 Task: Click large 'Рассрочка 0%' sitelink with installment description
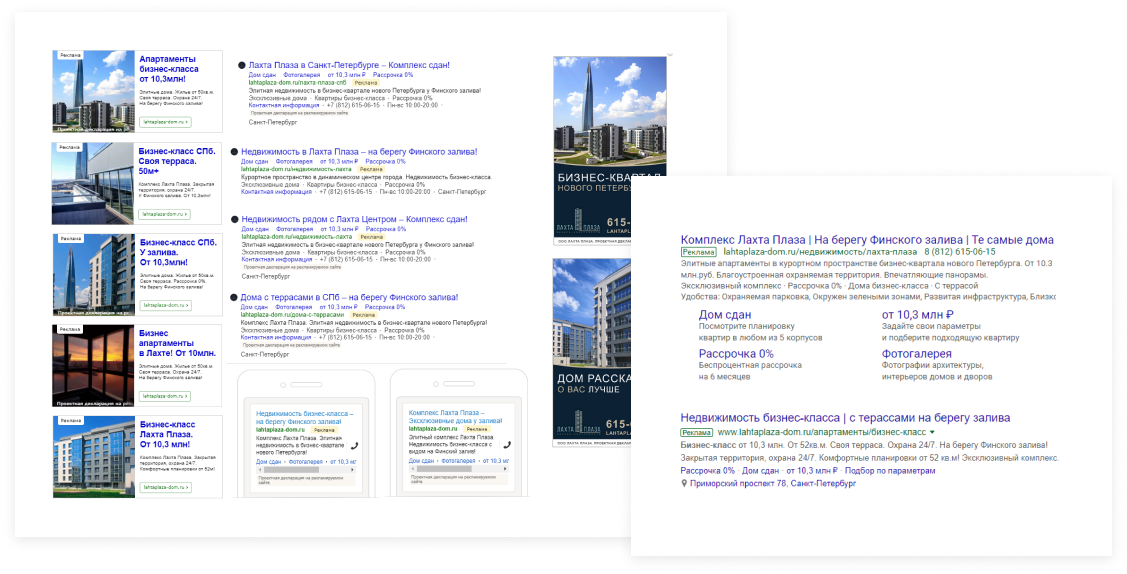pos(736,353)
